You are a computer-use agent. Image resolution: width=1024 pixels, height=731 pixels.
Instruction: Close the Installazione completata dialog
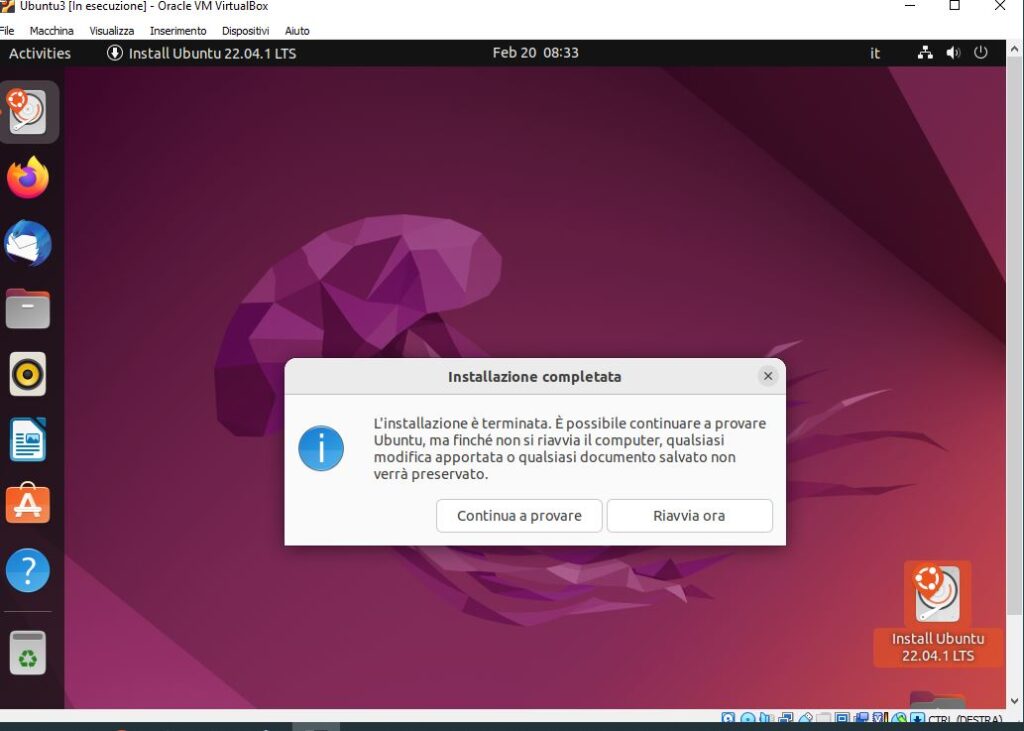768,376
